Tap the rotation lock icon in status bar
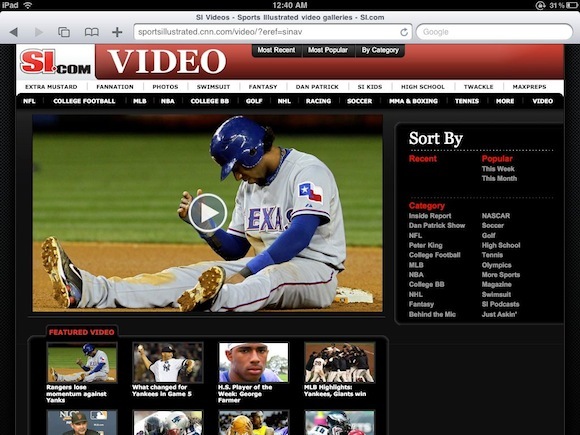580x435 pixels. [540, 5]
